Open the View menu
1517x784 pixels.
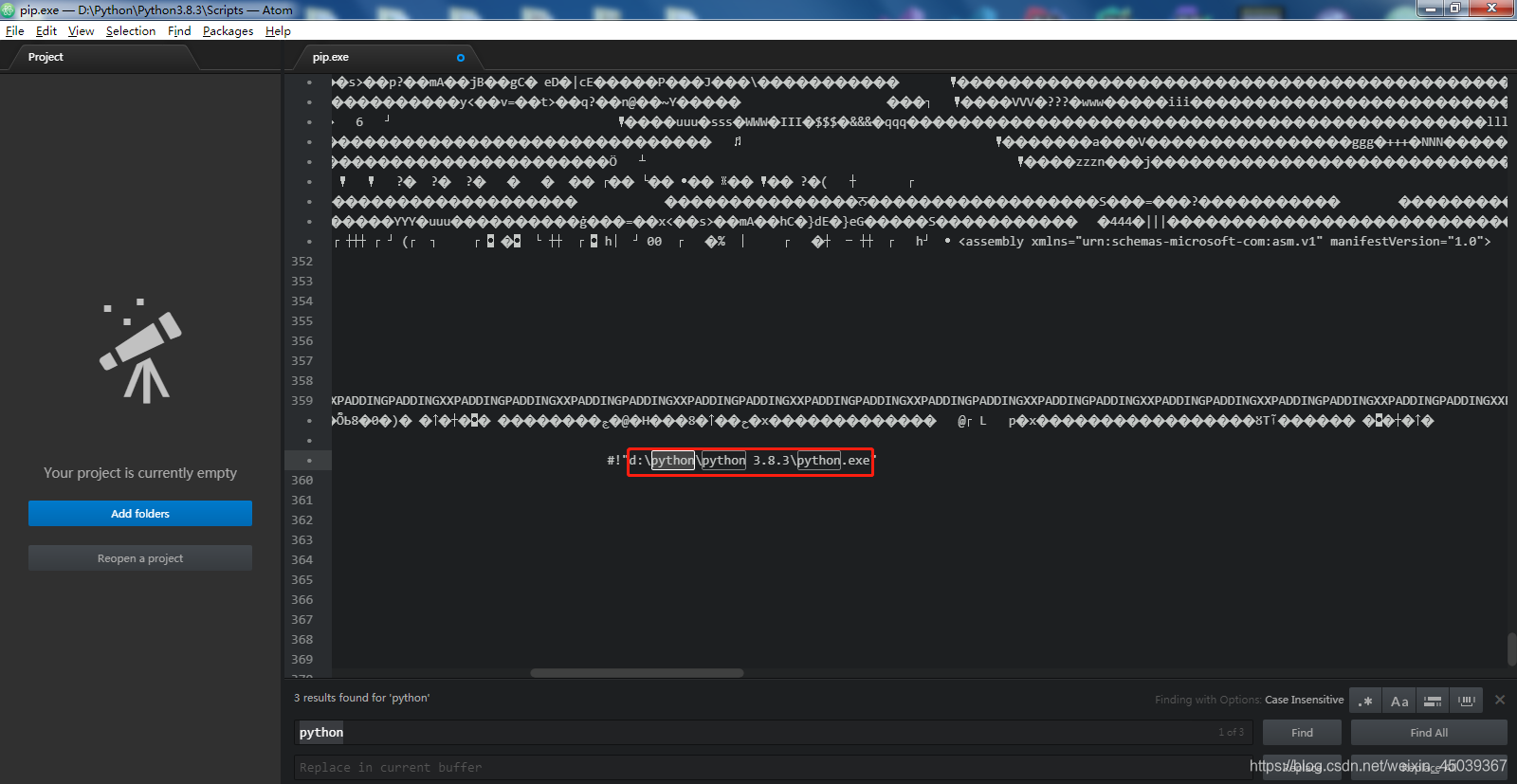[81, 31]
